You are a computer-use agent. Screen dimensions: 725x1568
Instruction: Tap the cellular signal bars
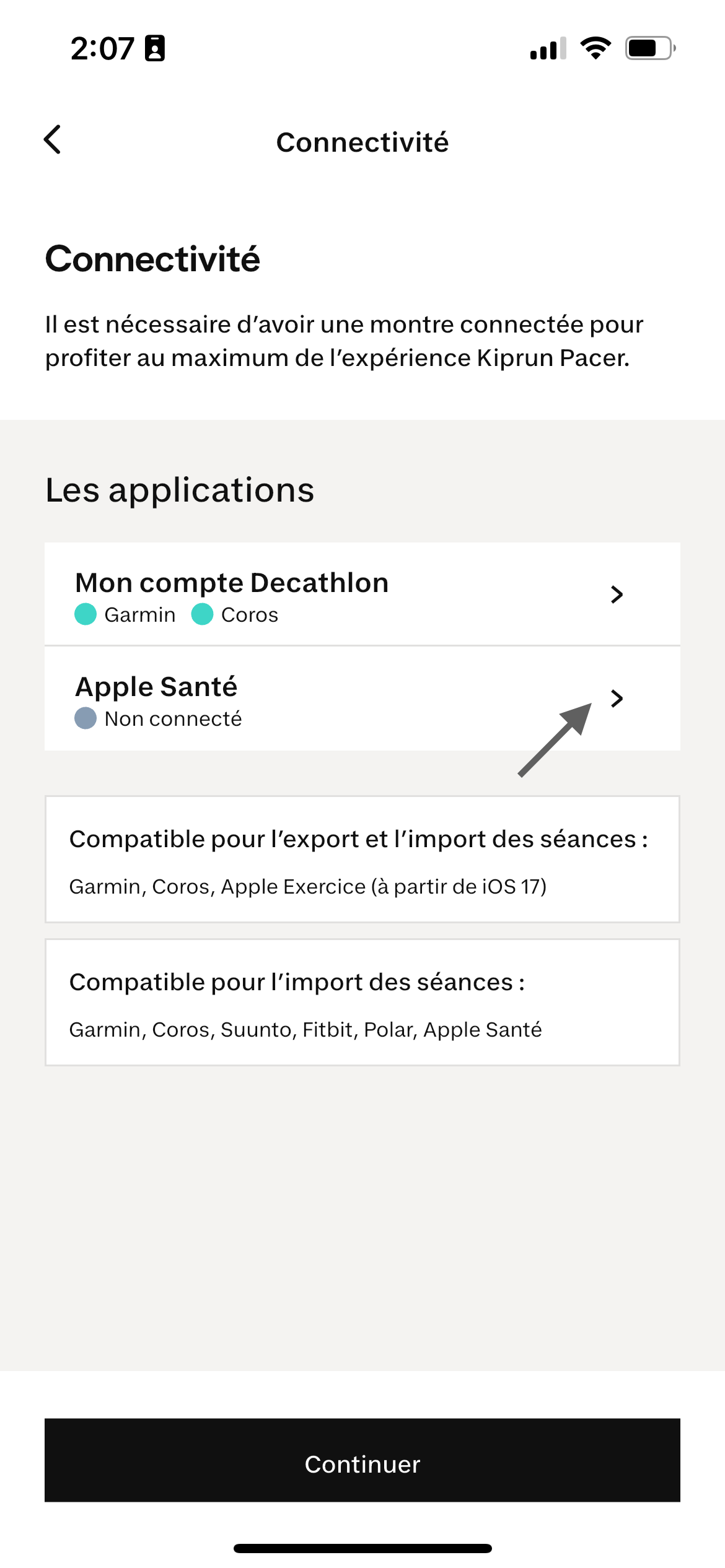(548, 48)
